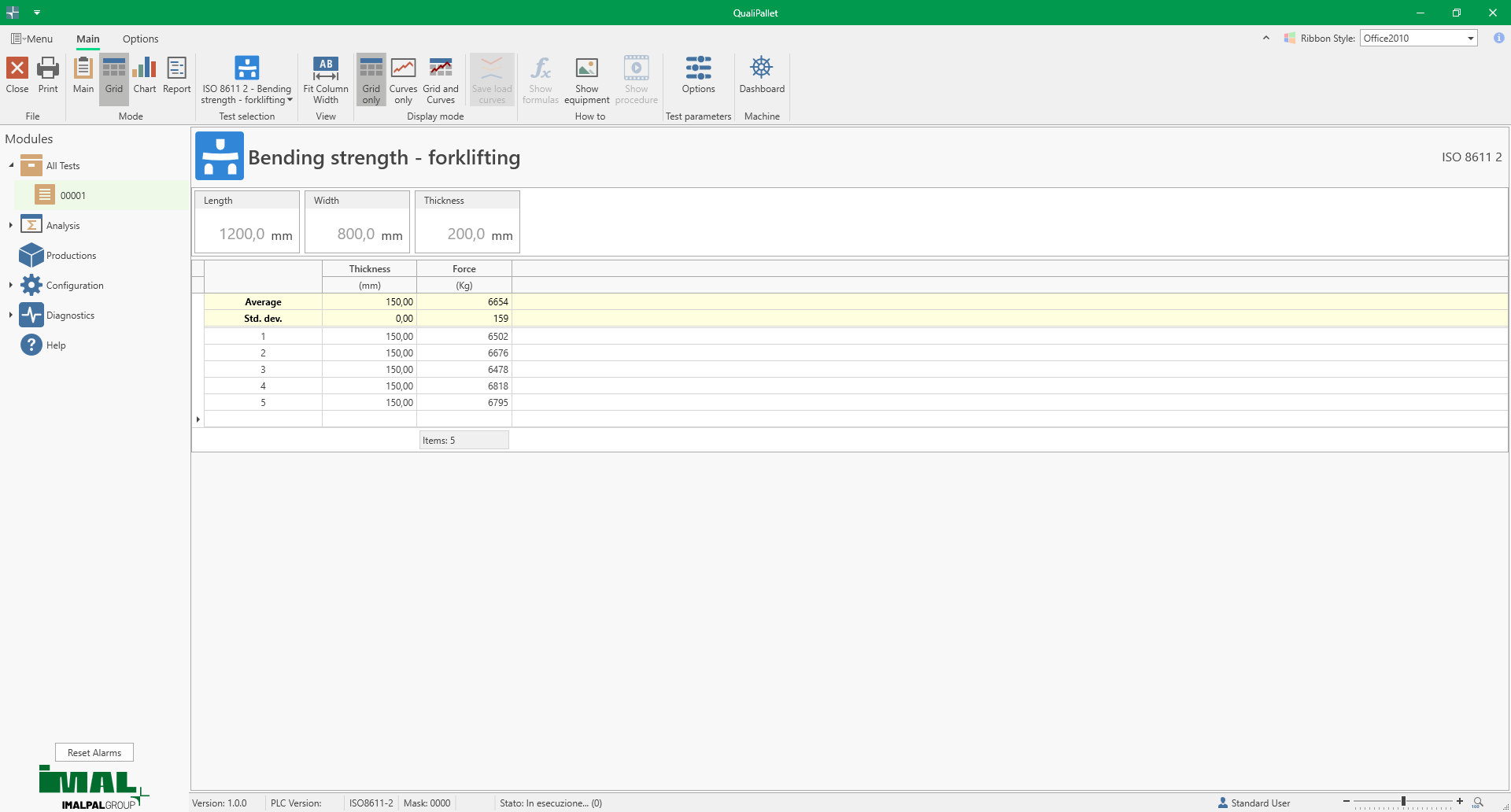The image size is (1511, 812).
Task: Expand the Analysis tree node
Action: coord(11,226)
